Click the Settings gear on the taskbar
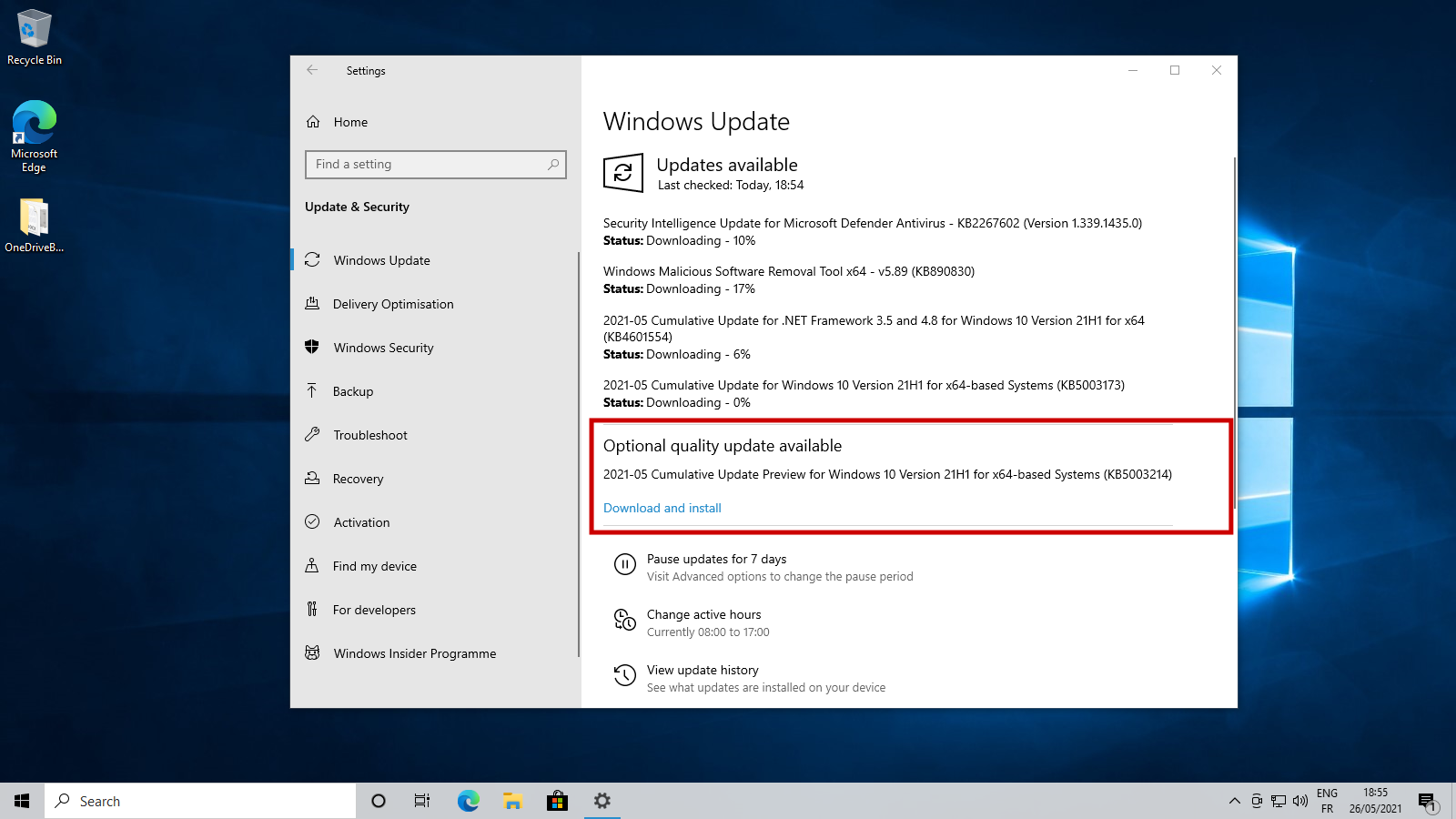1456x819 pixels. click(x=602, y=801)
